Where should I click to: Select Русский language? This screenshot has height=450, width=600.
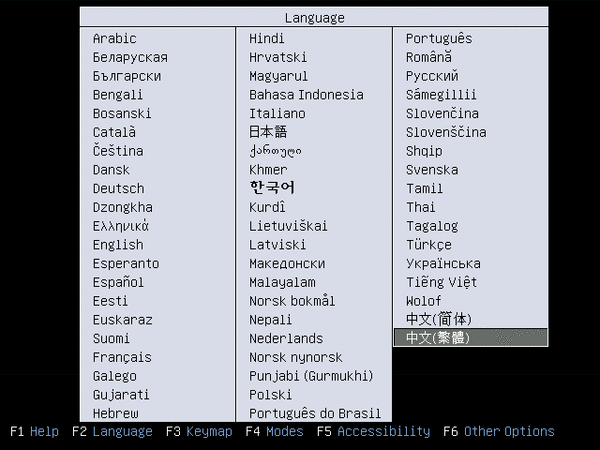pos(432,76)
